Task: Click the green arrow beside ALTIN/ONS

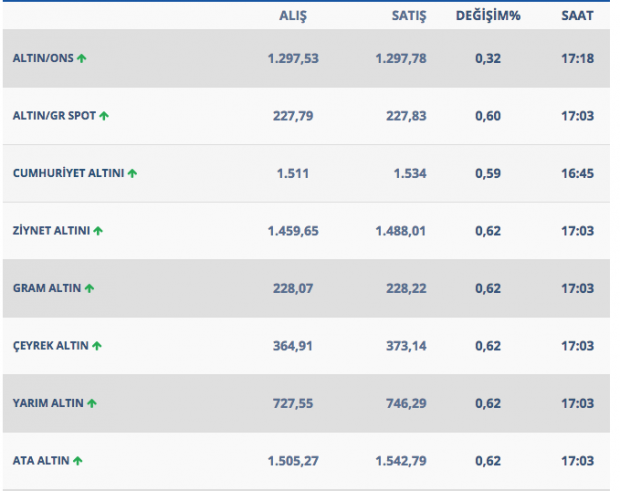Action: click(82, 59)
